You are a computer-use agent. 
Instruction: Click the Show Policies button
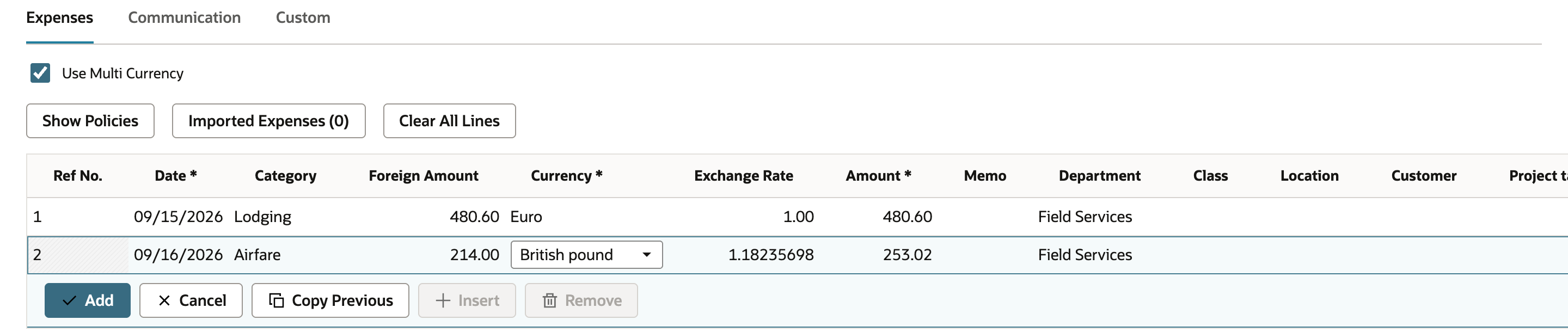point(90,121)
